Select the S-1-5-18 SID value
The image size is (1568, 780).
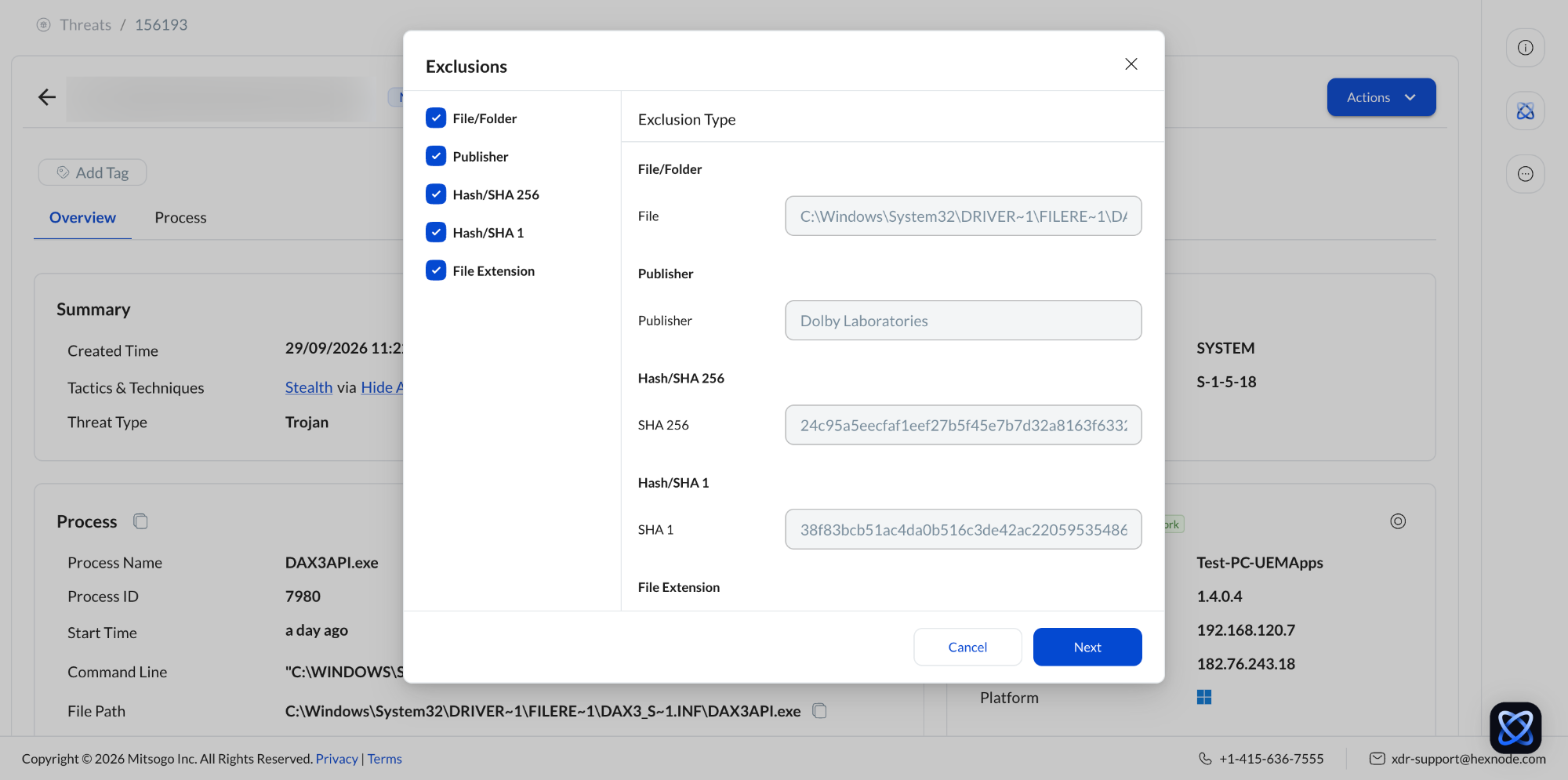coord(1226,382)
